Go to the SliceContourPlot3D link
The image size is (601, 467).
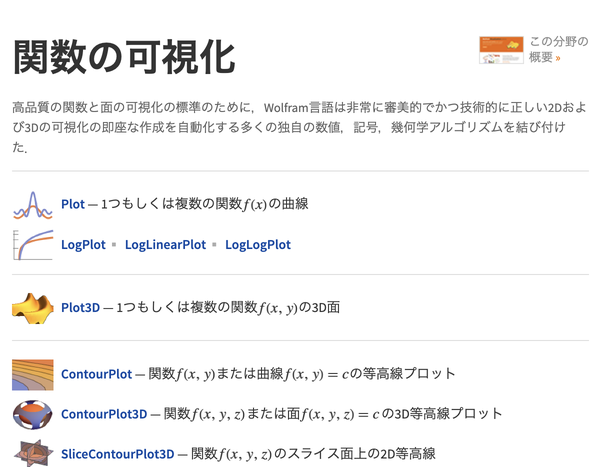point(118,453)
